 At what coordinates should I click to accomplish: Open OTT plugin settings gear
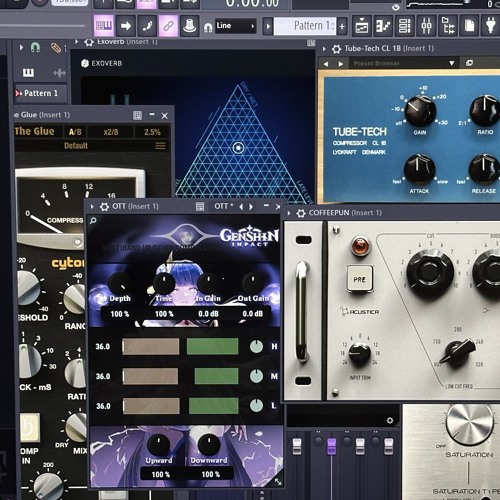click(x=104, y=207)
